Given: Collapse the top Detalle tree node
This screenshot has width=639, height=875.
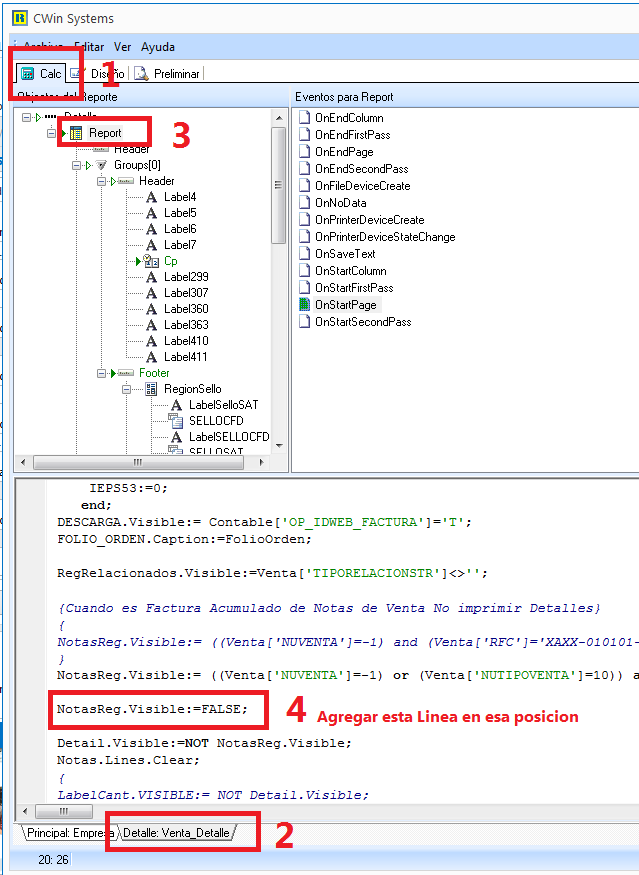Looking at the screenshot, I should tap(26, 118).
